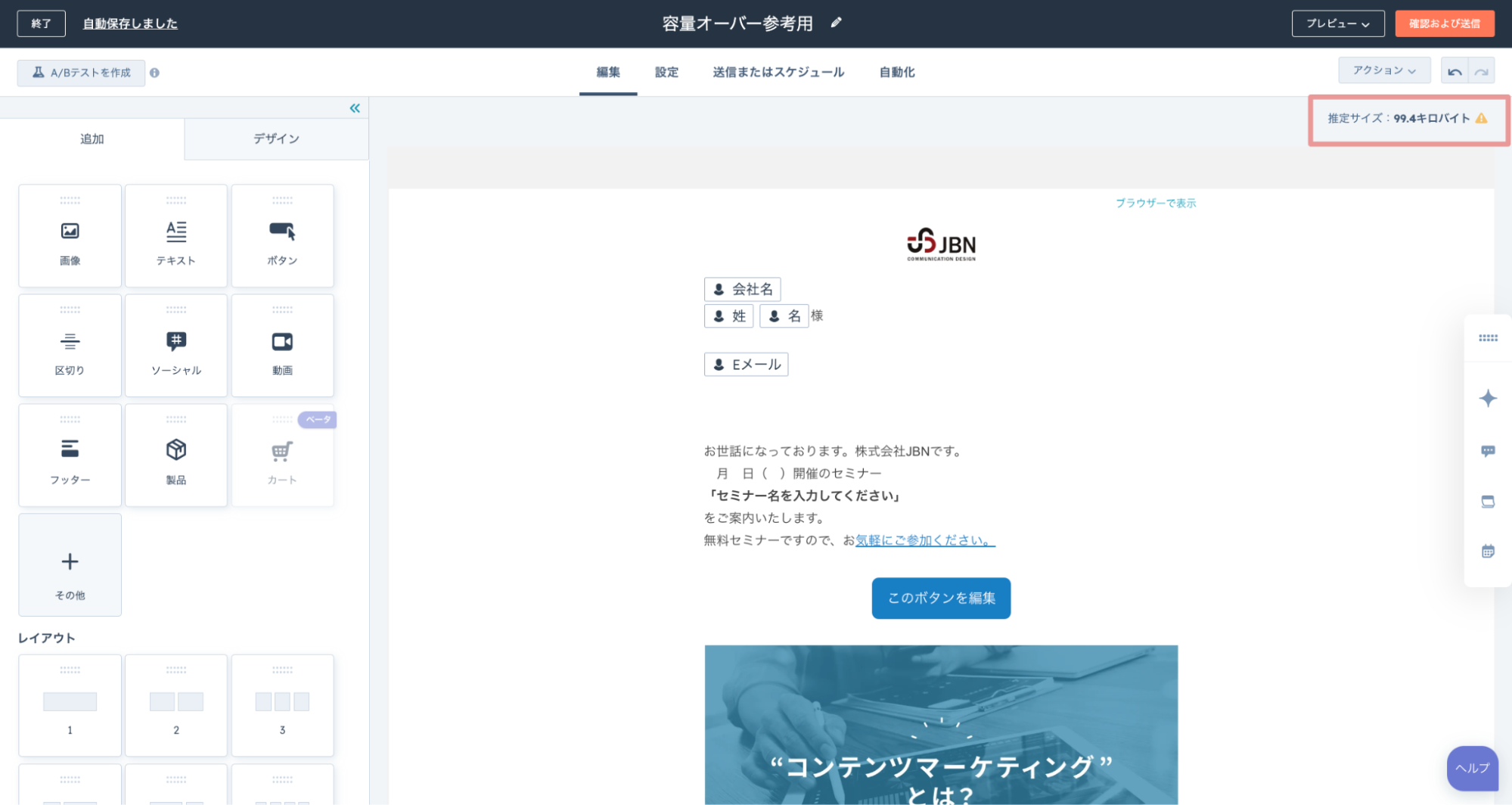Click the セミナー名を入力してください text

[x=804, y=496]
